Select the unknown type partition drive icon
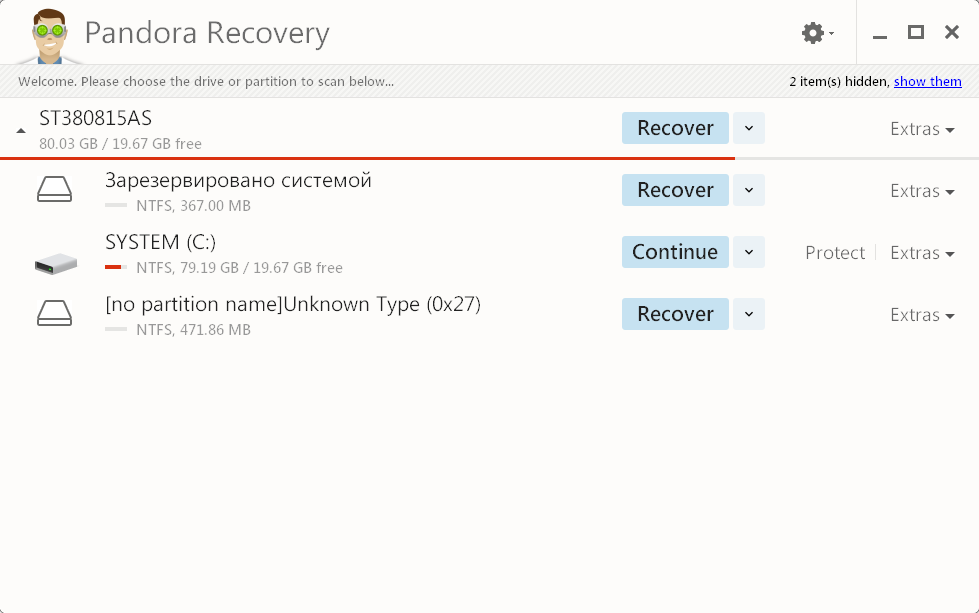Screen dimensions: 979x613 (x=54, y=313)
